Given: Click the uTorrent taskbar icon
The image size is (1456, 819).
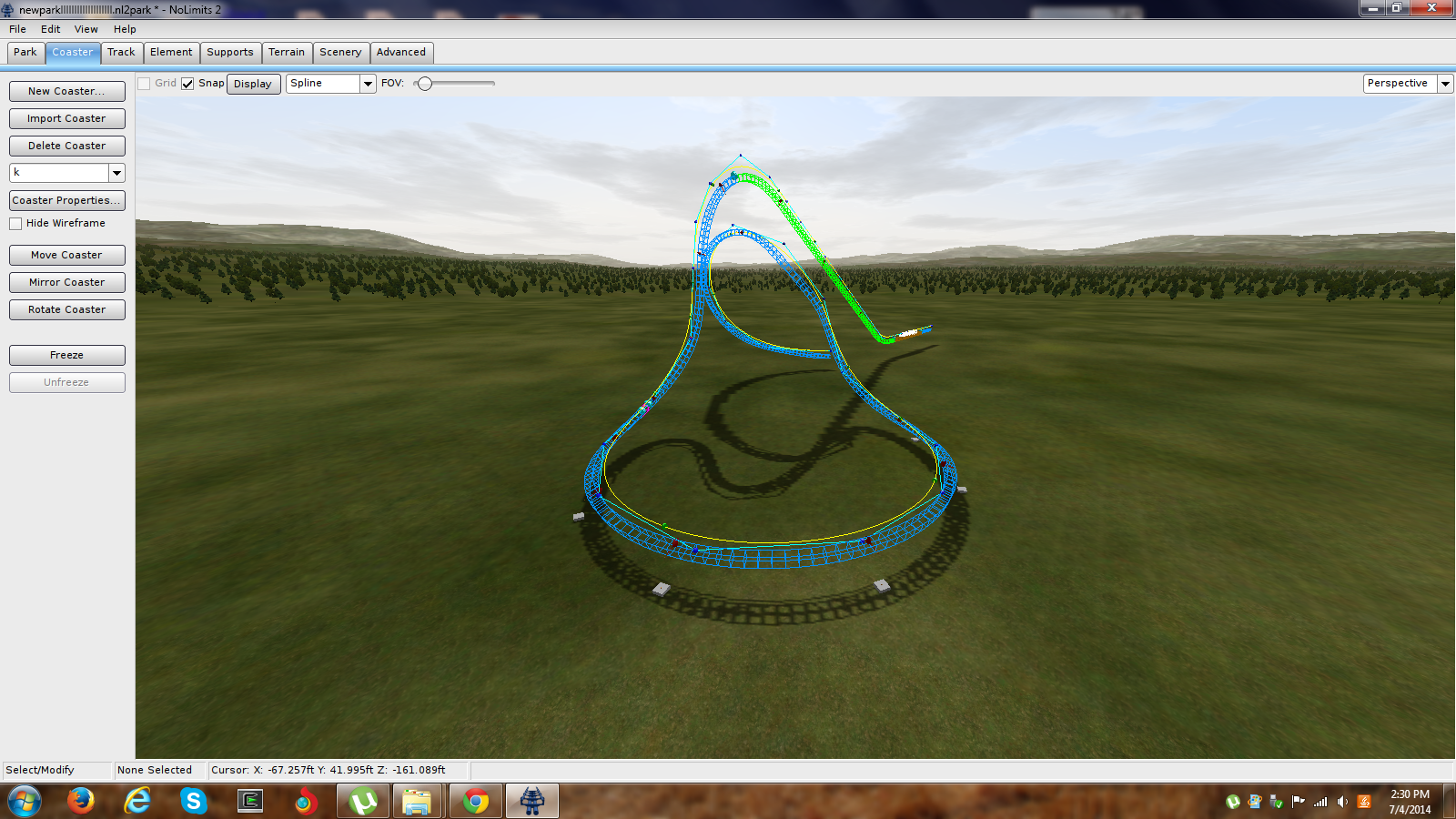Looking at the screenshot, I should pos(363,801).
